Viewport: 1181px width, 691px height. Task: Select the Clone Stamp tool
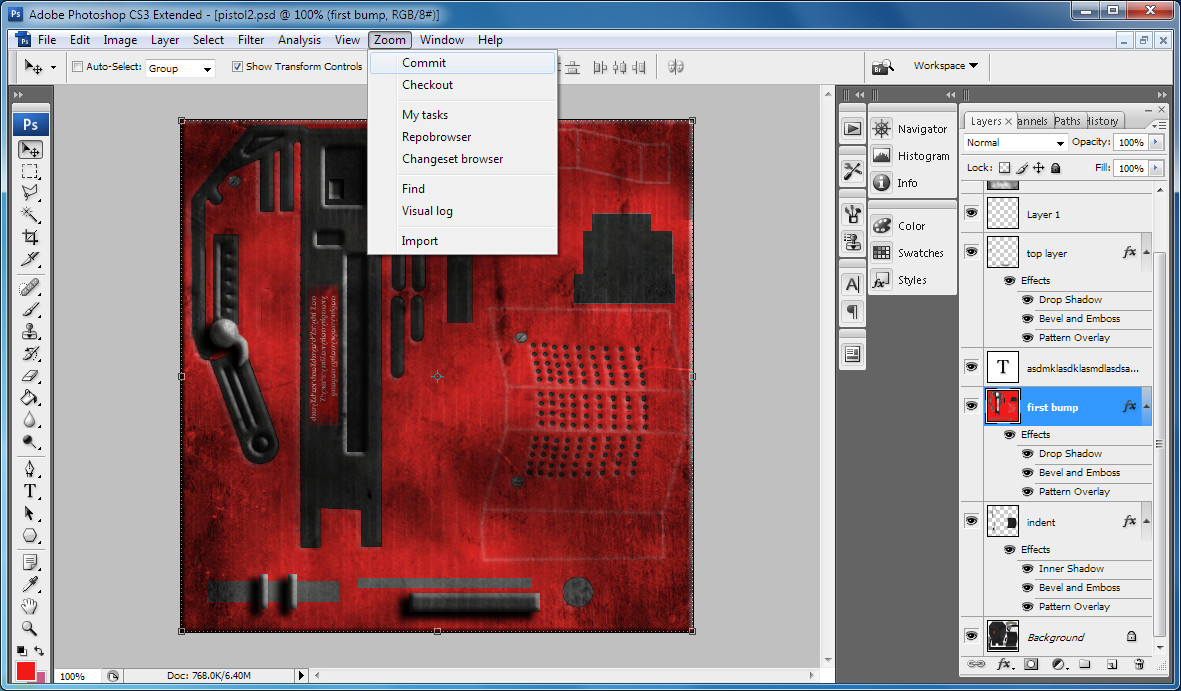pyautogui.click(x=30, y=330)
